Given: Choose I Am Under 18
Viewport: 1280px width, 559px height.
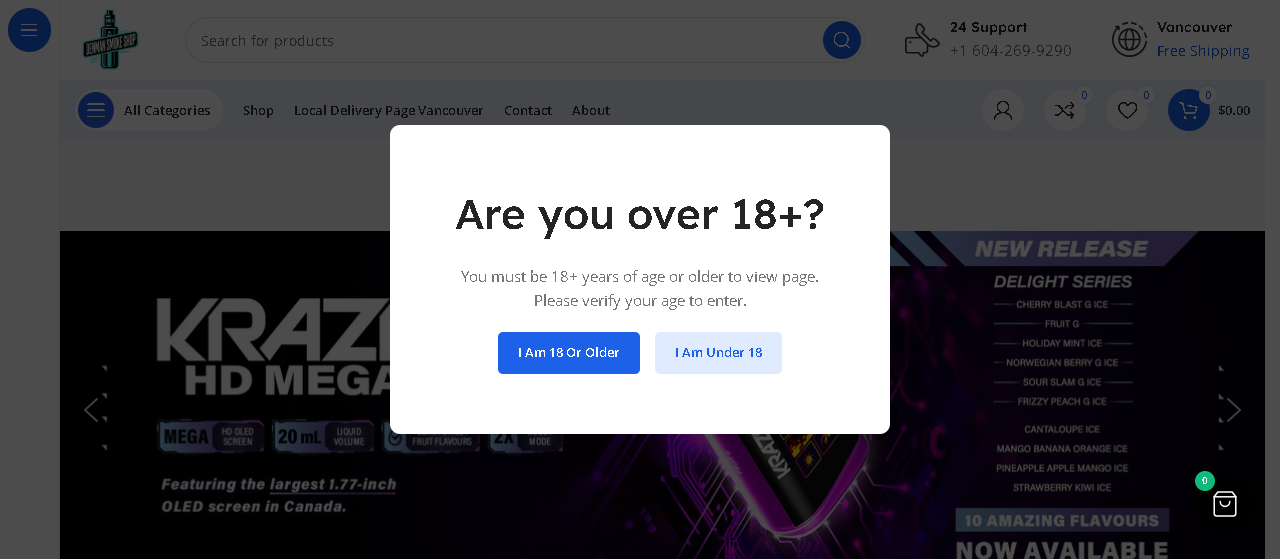Looking at the screenshot, I should point(718,353).
